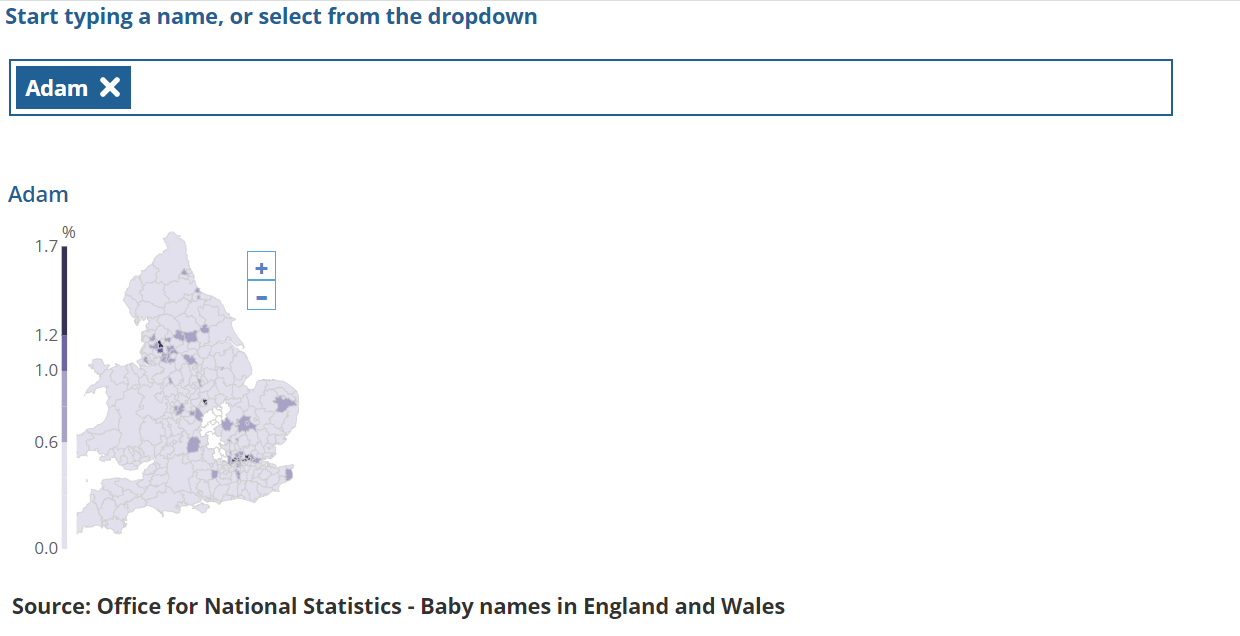This screenshot has width=1240, height=636.
Task: Zoom in on the map
Action: tap(261, 268)
